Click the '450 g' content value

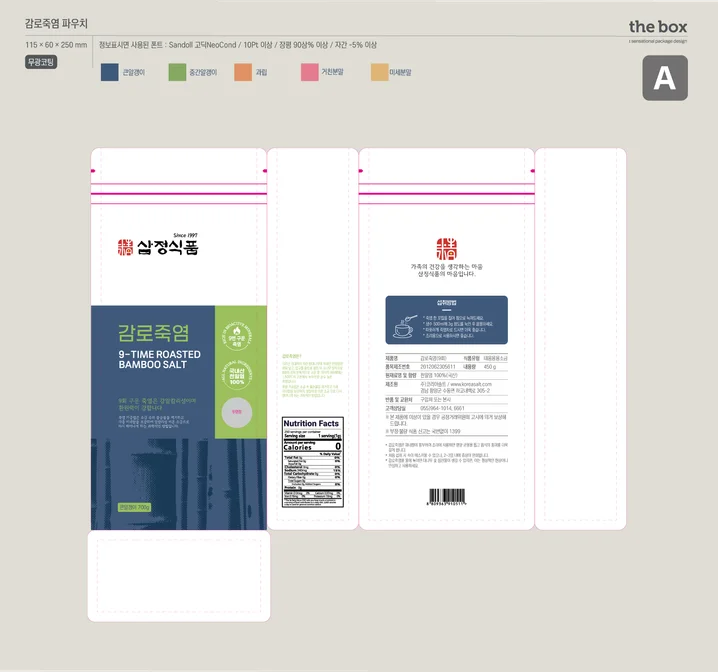pyautogui.click(x=490, y=367)
